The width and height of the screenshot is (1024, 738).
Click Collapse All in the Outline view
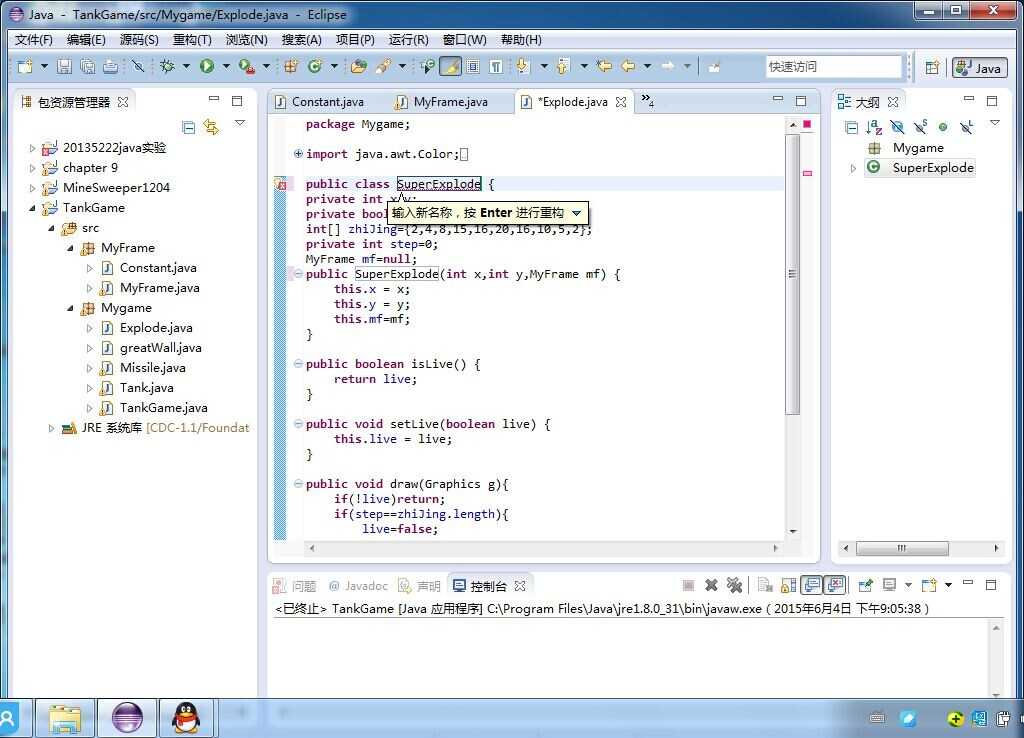point(852,127)
